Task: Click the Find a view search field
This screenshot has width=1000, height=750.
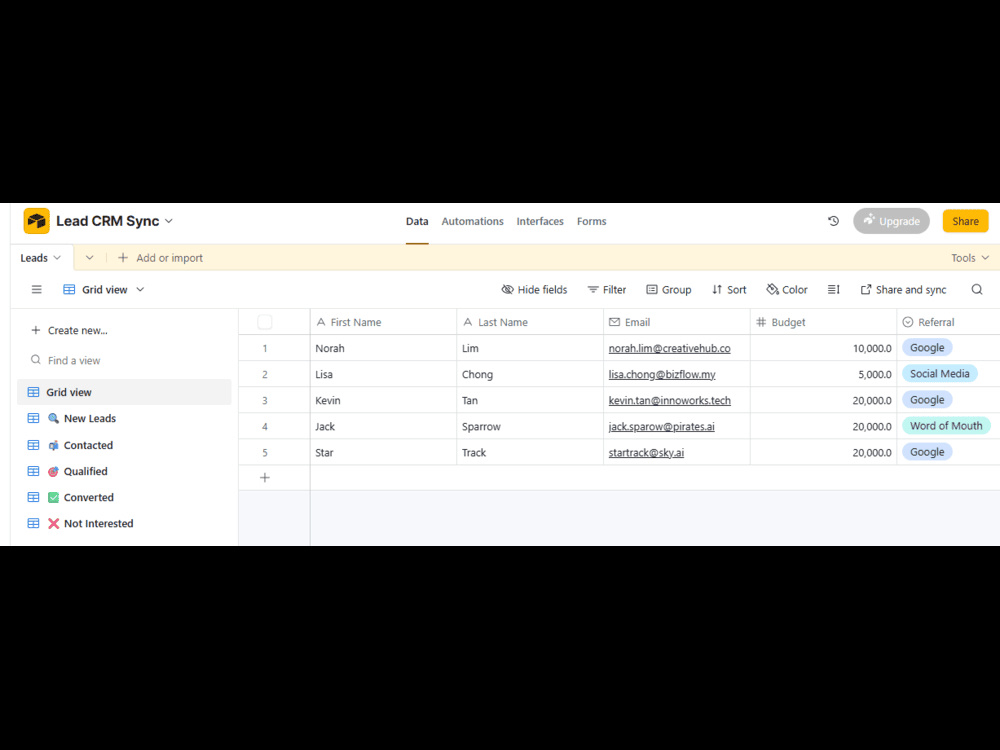Action: [124, 360]
